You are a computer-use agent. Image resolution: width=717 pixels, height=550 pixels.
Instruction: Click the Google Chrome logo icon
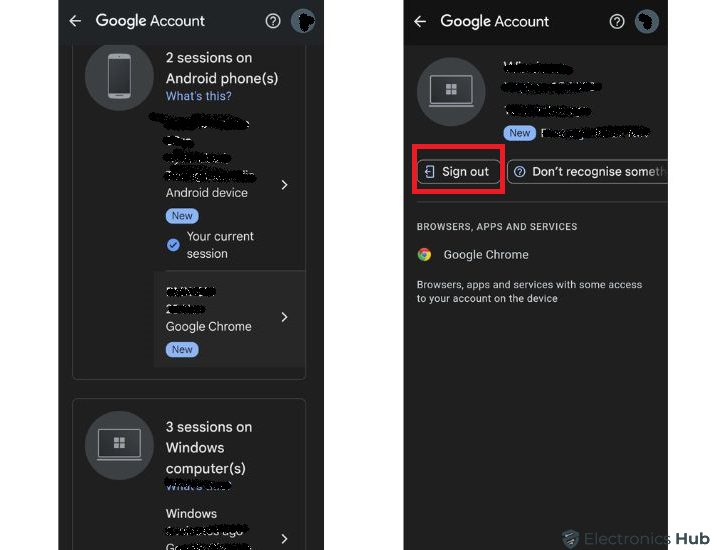click(425, 255)
